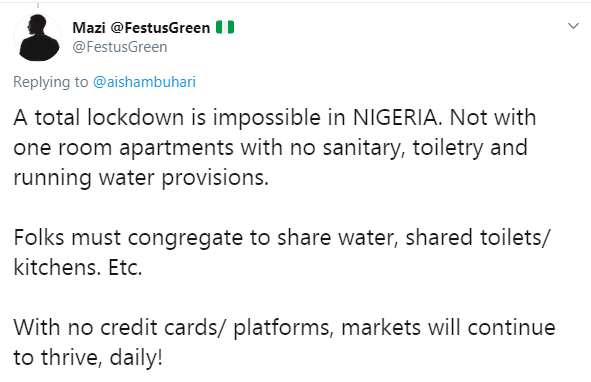Click 'to thrive, daily!' closing line

[88, 358]
